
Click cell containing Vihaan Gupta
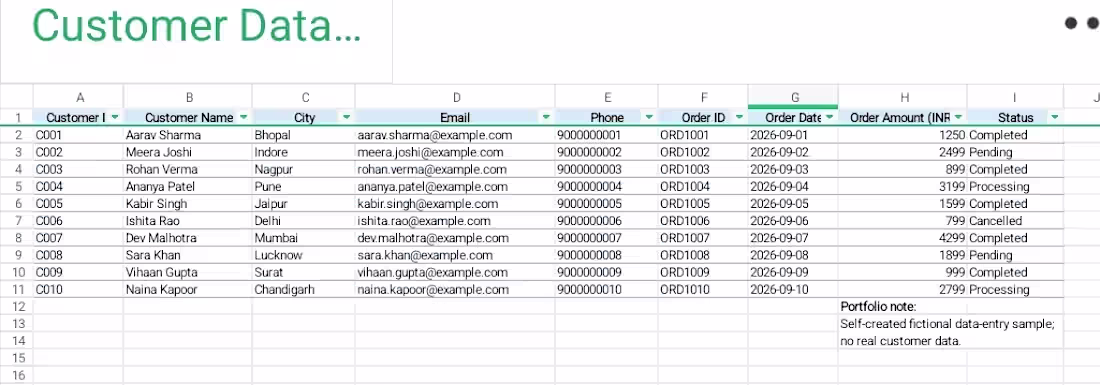[188, 272]
